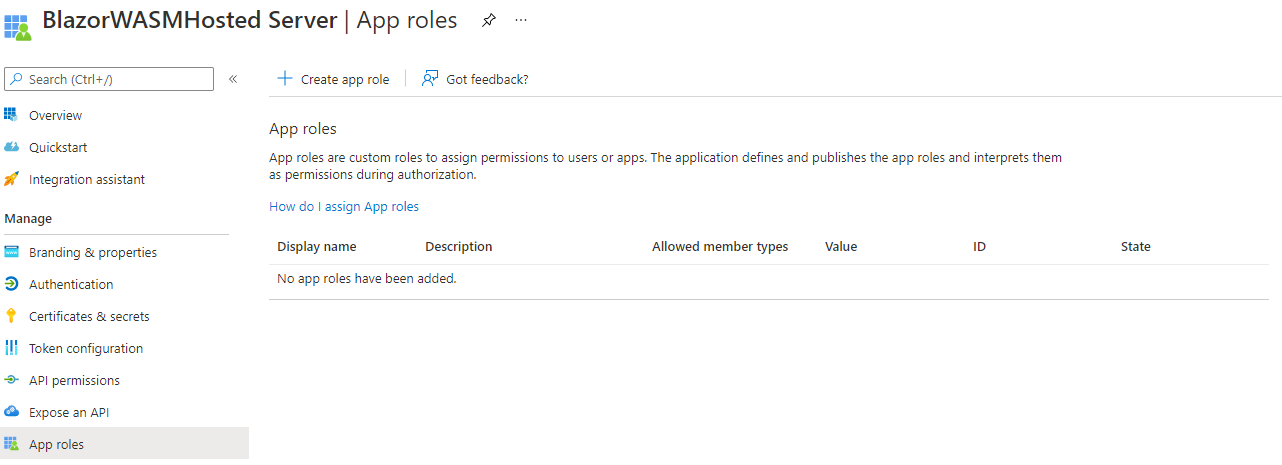The height and width of the screenshot is (465, 1282).
Task: Click Create app role button
Action: coord(333,79)
